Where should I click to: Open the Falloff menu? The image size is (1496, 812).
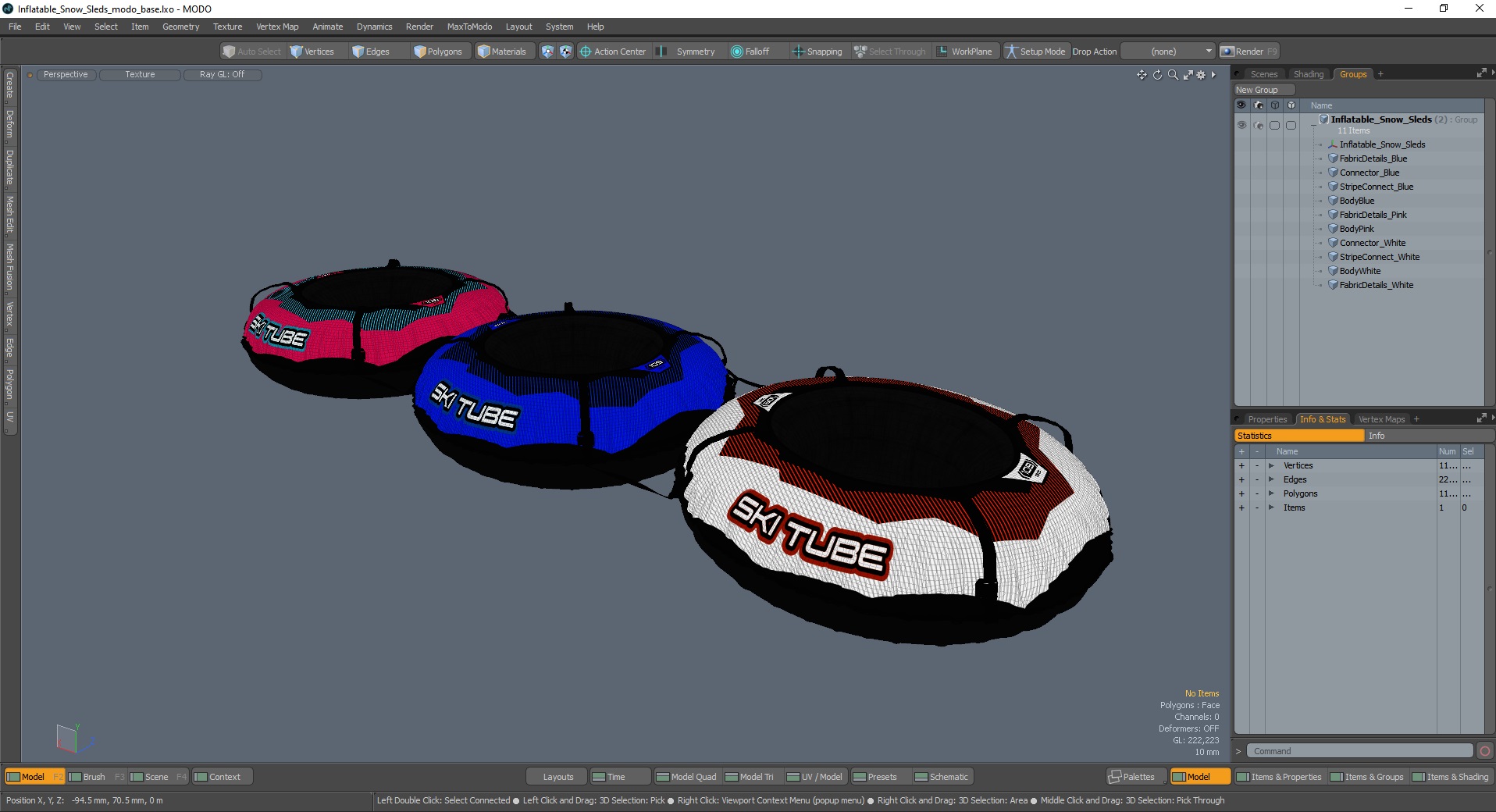750,52
